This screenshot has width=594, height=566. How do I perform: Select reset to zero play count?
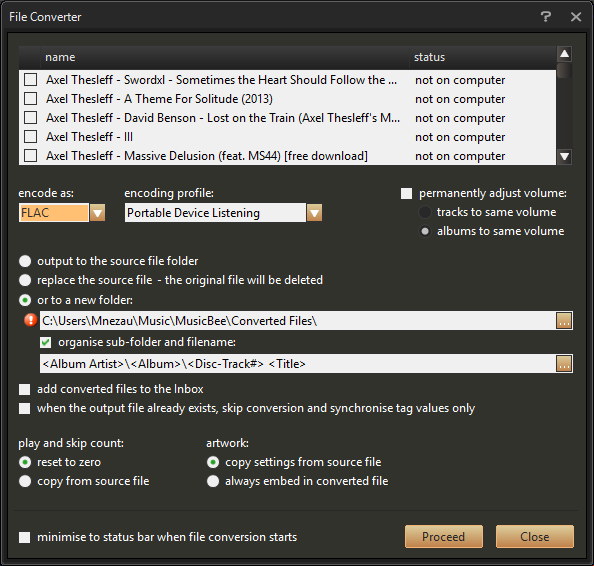coord(25,462)
